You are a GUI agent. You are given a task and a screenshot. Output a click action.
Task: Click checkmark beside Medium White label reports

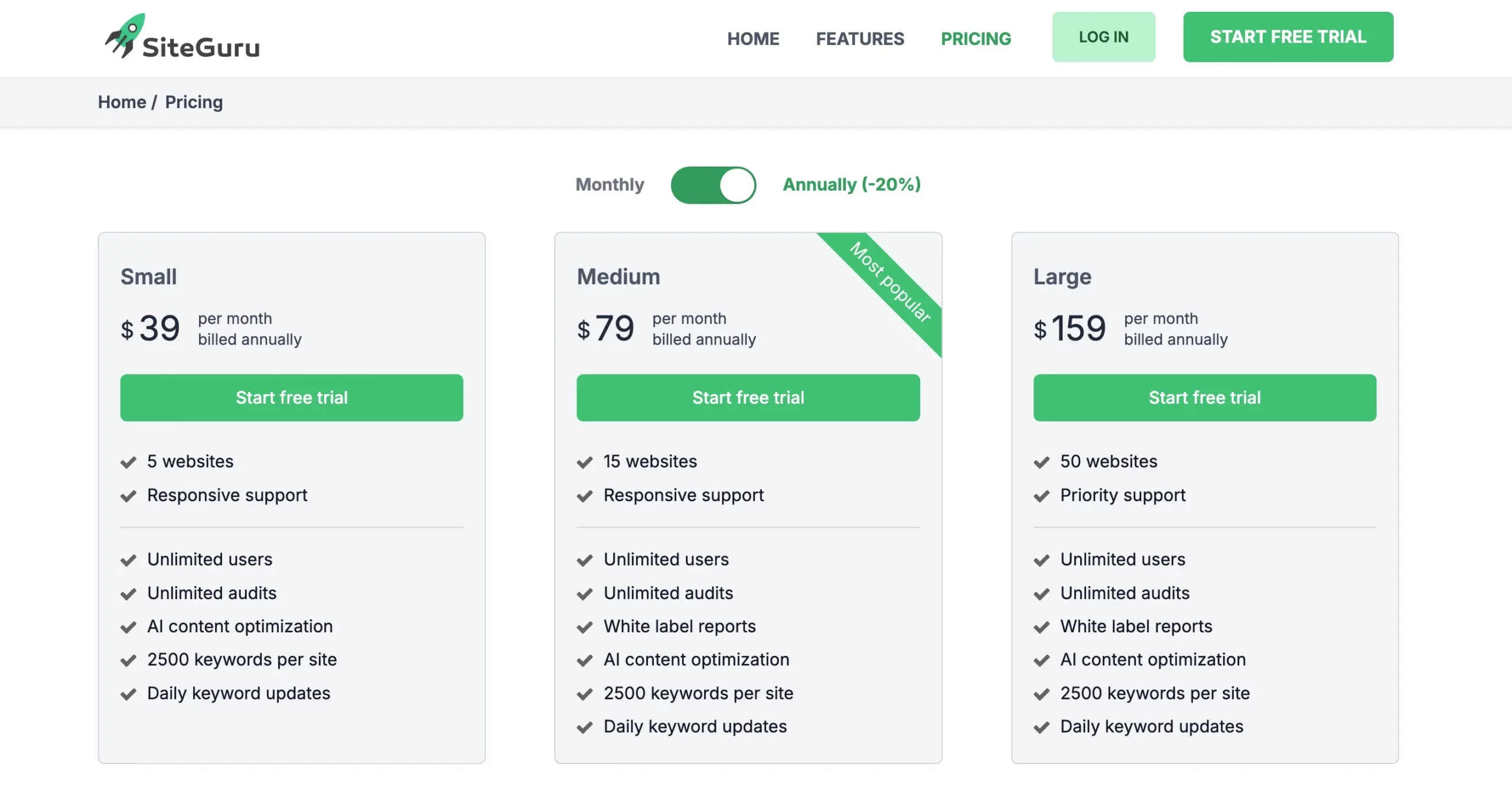pyautogui.click(x=585, y=627)
